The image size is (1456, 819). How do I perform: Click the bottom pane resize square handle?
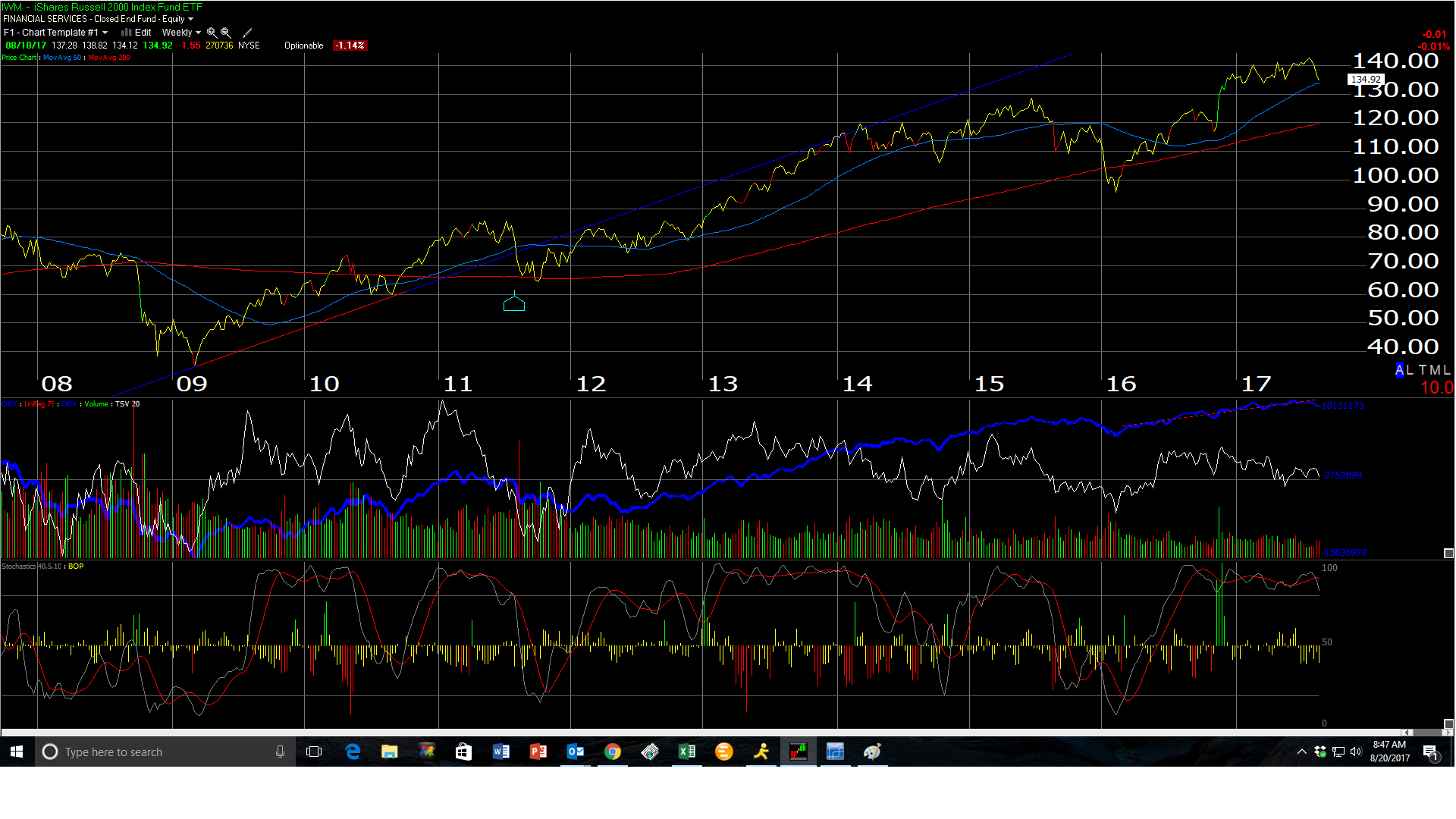pyautogui.click(x=1448, y=723)
